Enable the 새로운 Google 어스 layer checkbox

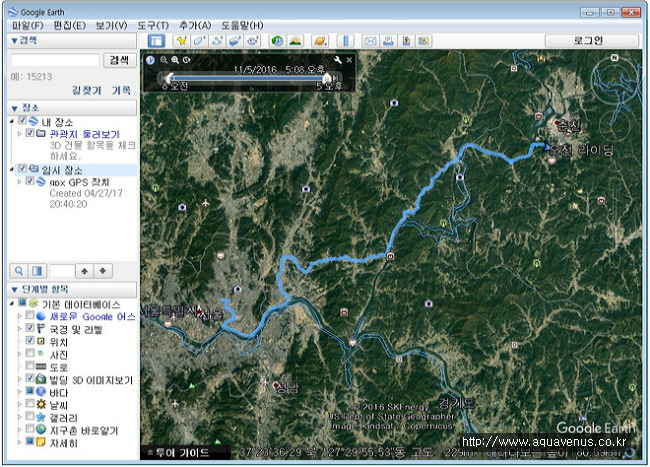pos(30,315)
